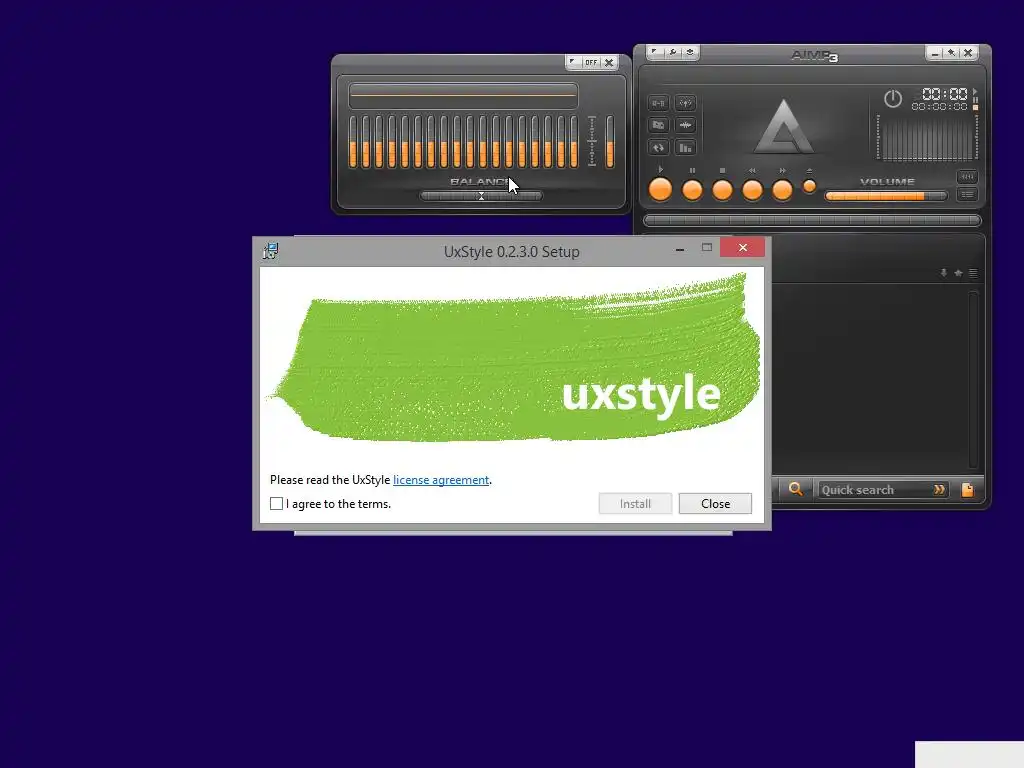Open the license agreement link
Image resolution: width=1024 pixels, height=768 pixels.
[x=441, y=480]
